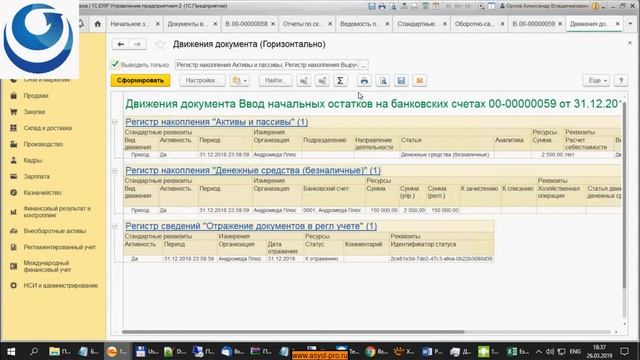640x360 pixels.
Task: Collapse the Отражение документов group
Action: pos(115,226)
